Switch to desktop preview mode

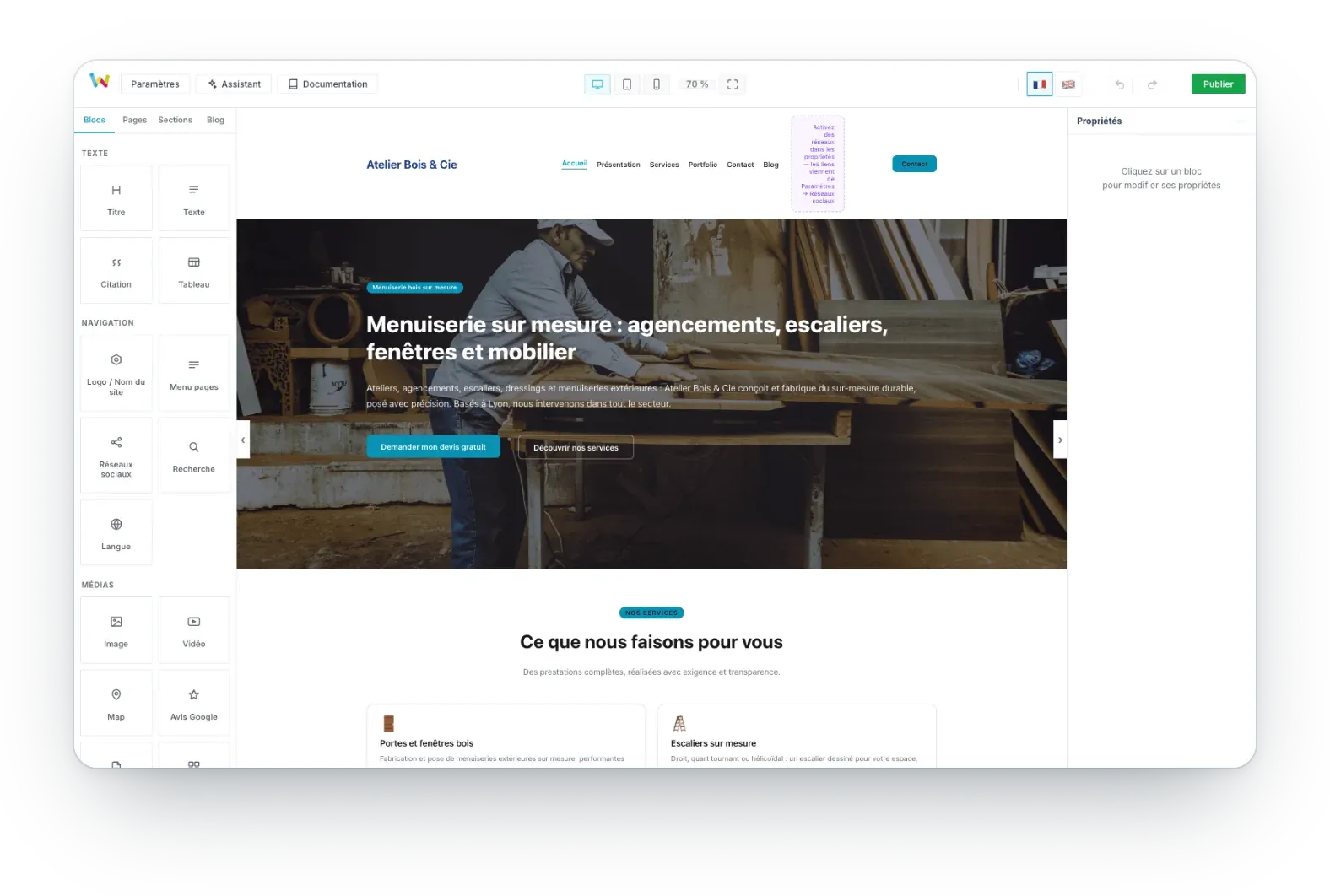tap(597, 84)
